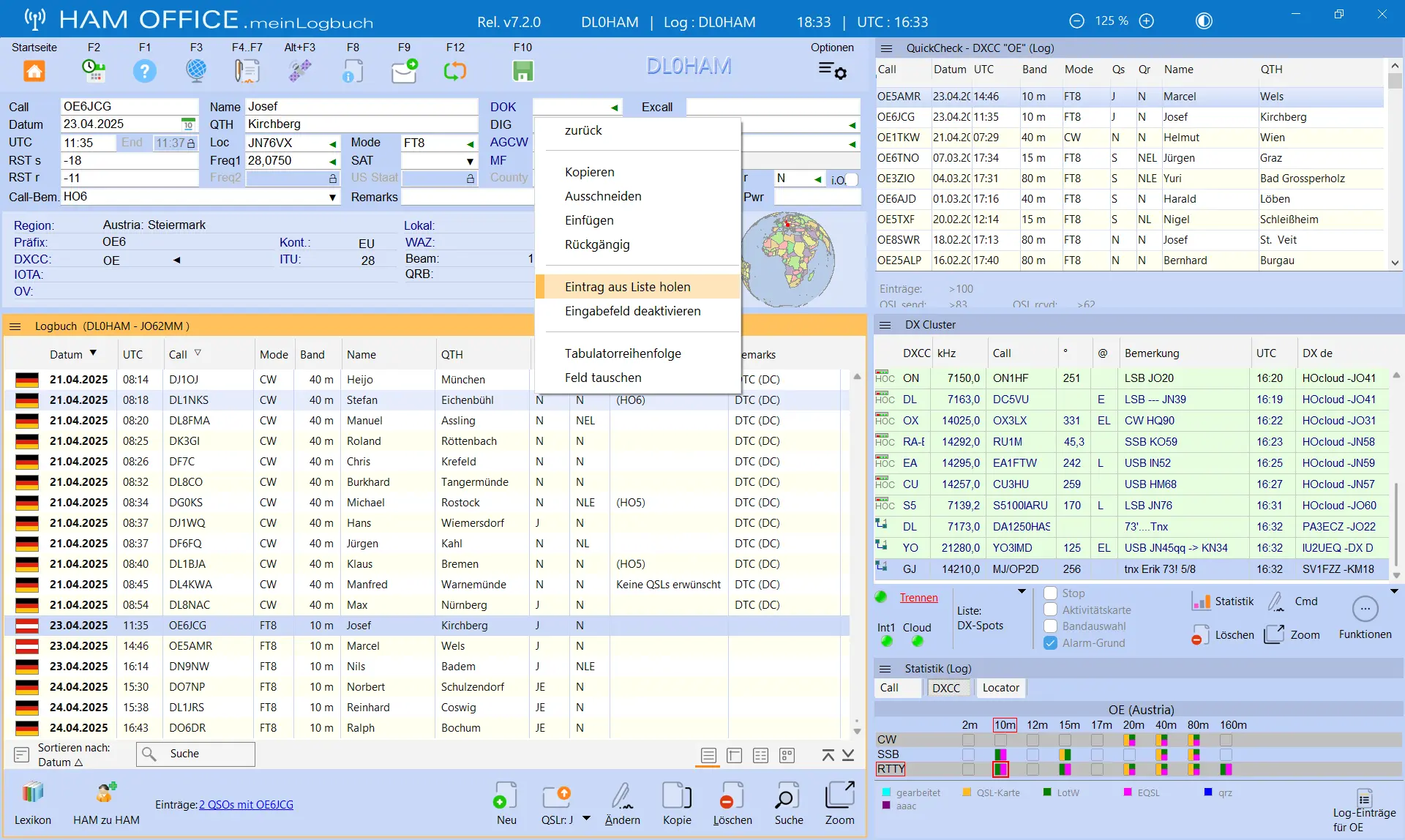Viewport: 1405px width, 840px height.
Task: Enable the Stop checkbox
Action: click(1051, 593)
